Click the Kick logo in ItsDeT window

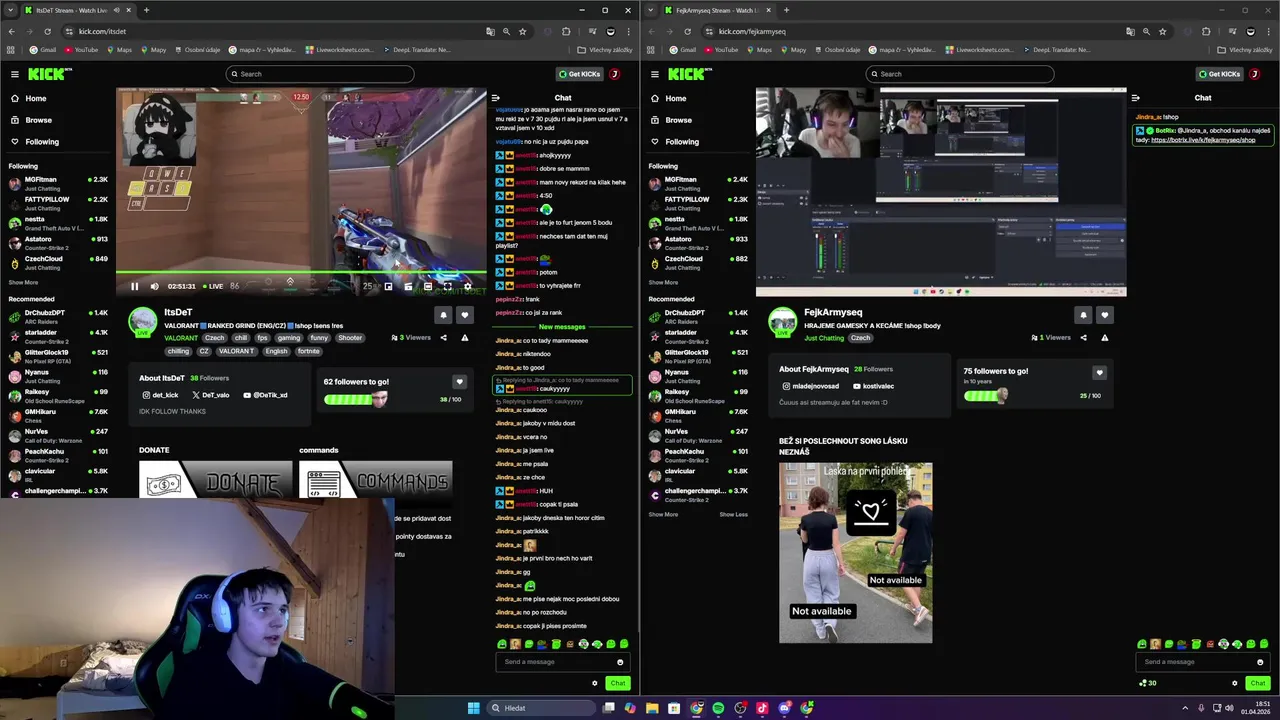(49, 74)
